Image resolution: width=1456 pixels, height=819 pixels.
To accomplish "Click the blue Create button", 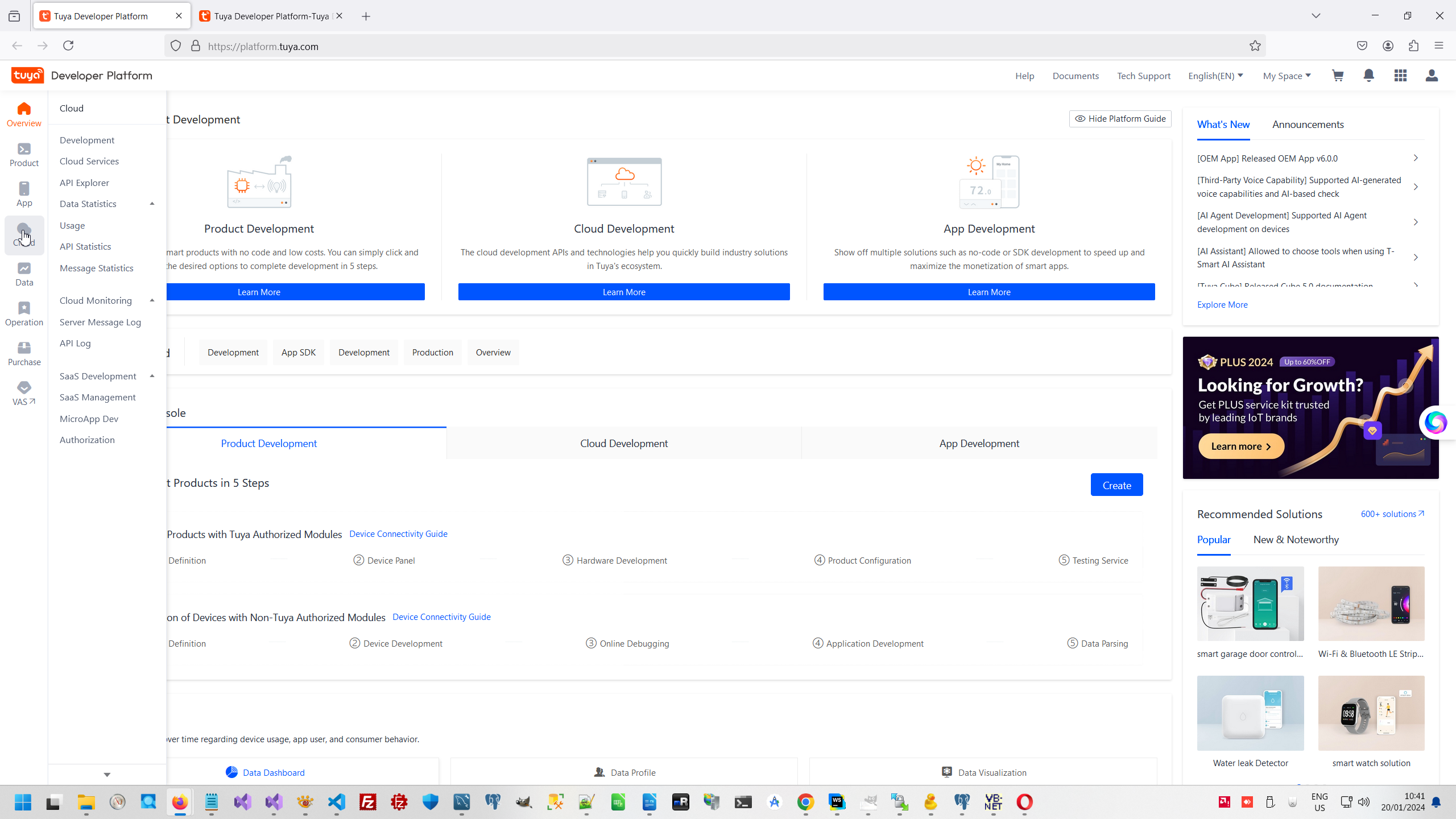I will [1116, 485].
